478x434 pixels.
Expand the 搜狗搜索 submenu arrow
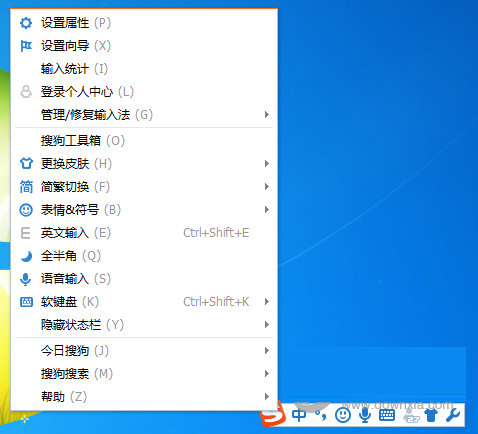pos(266,374)
